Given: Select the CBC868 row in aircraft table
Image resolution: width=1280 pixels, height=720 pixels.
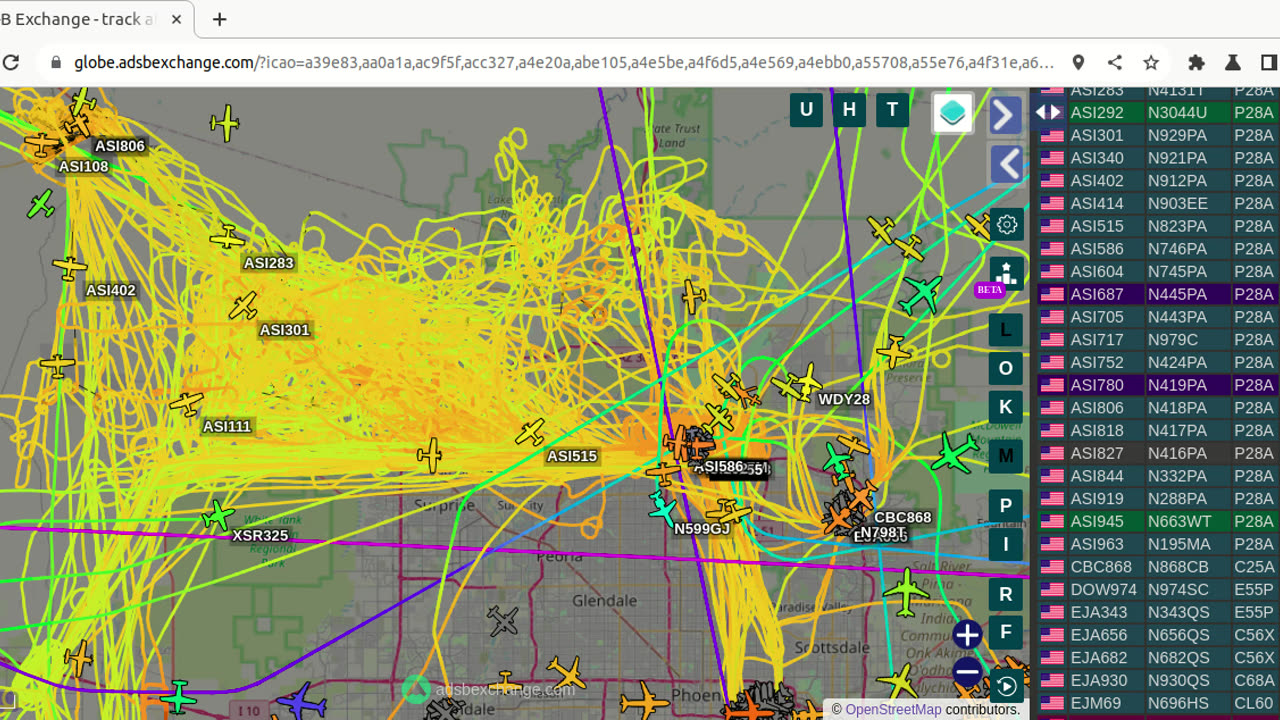Looking at the screenshot, I should pyautogui.click(x=1159, y=567).
